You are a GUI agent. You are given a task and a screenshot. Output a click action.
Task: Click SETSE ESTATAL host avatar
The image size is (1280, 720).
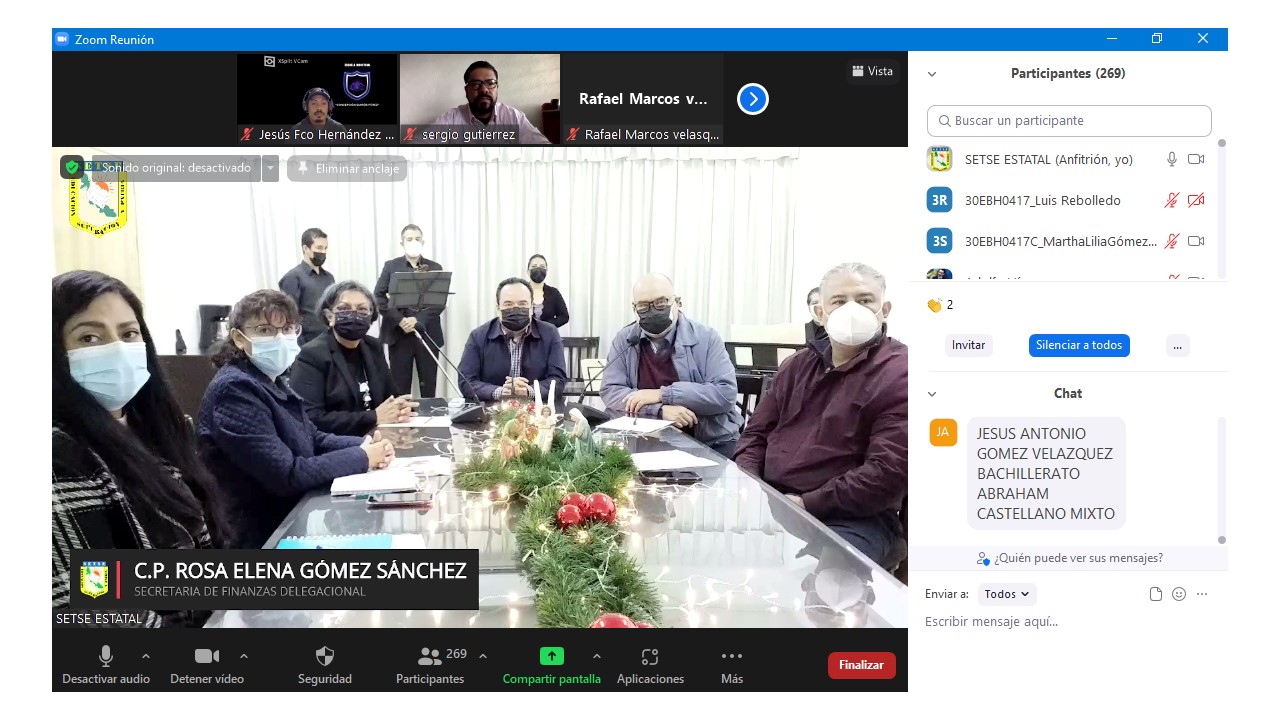coord(939,159)
